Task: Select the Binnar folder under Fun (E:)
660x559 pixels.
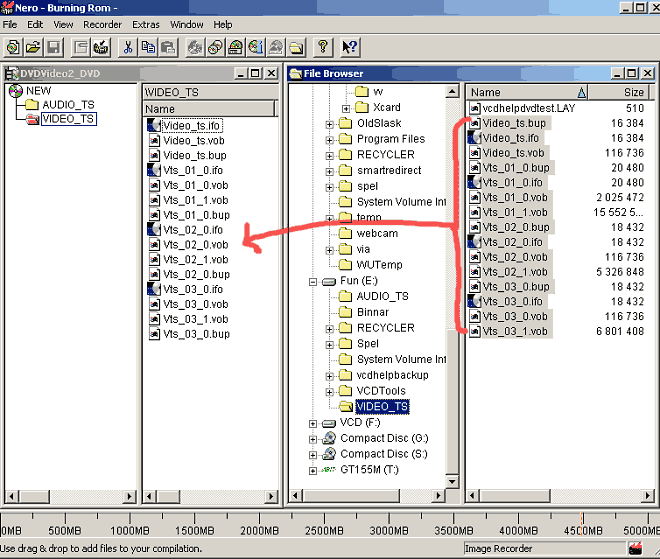Action: tap(373, 312)
